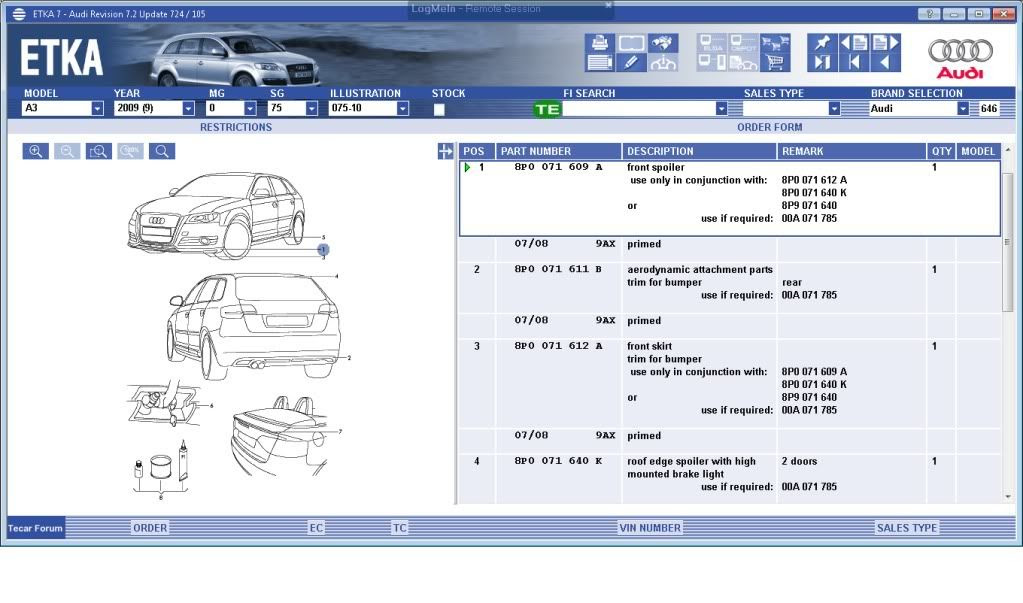Click highlighted callout 1 on illustration
The width and height of the screenshot is (1023, 603).
coord(323,249)
